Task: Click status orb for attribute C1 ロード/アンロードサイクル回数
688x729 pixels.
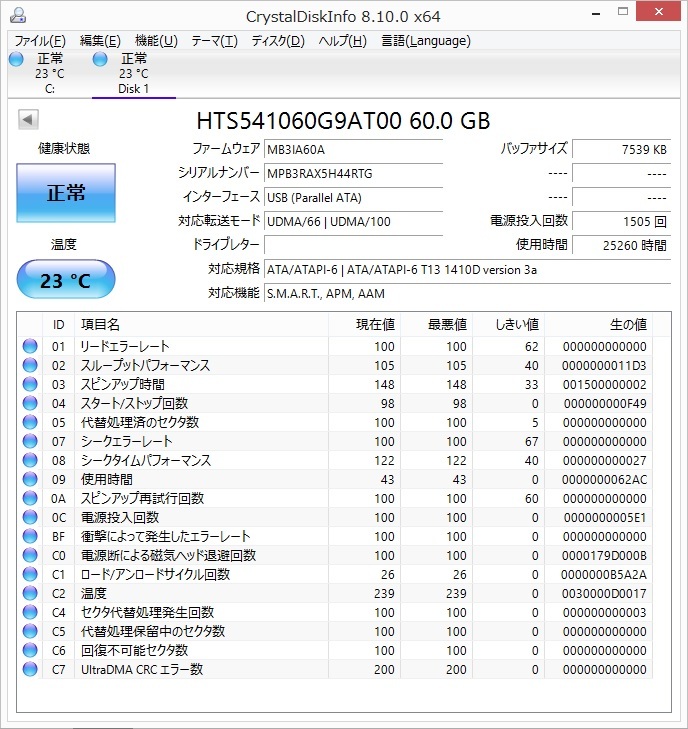Action: [x=30, y=575]
